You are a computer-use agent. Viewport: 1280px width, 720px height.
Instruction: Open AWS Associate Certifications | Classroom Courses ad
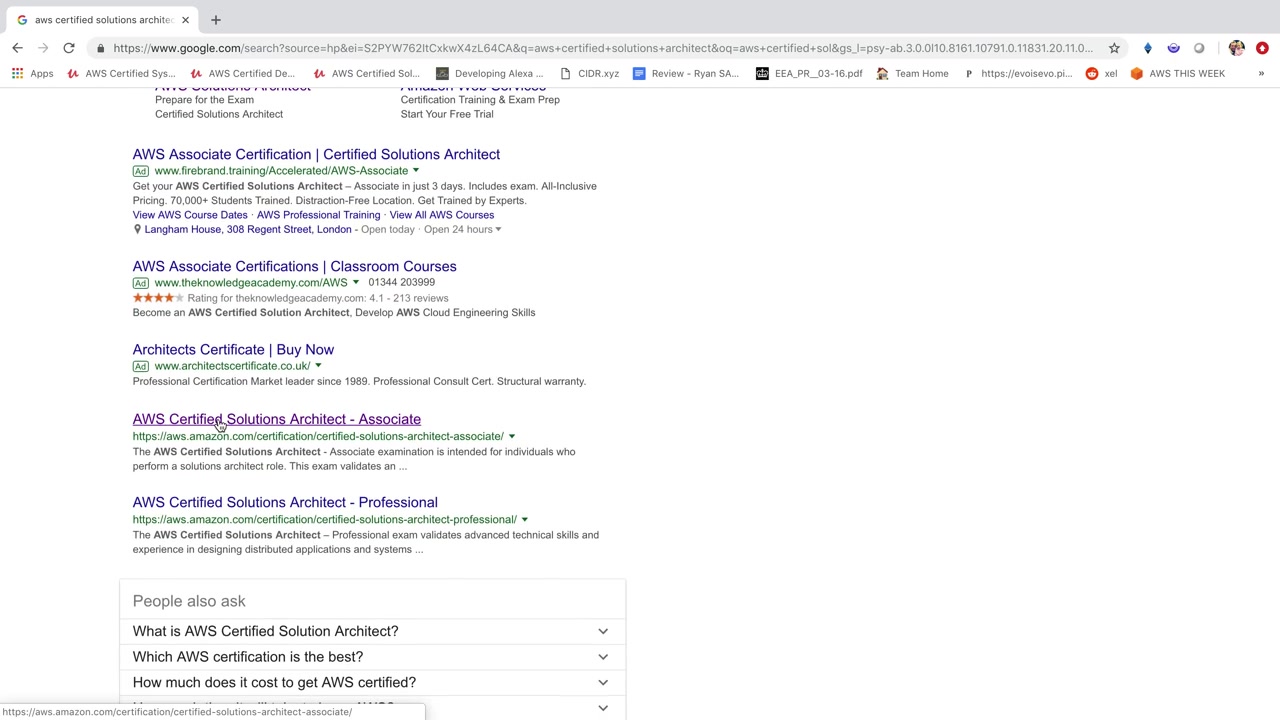294,266
